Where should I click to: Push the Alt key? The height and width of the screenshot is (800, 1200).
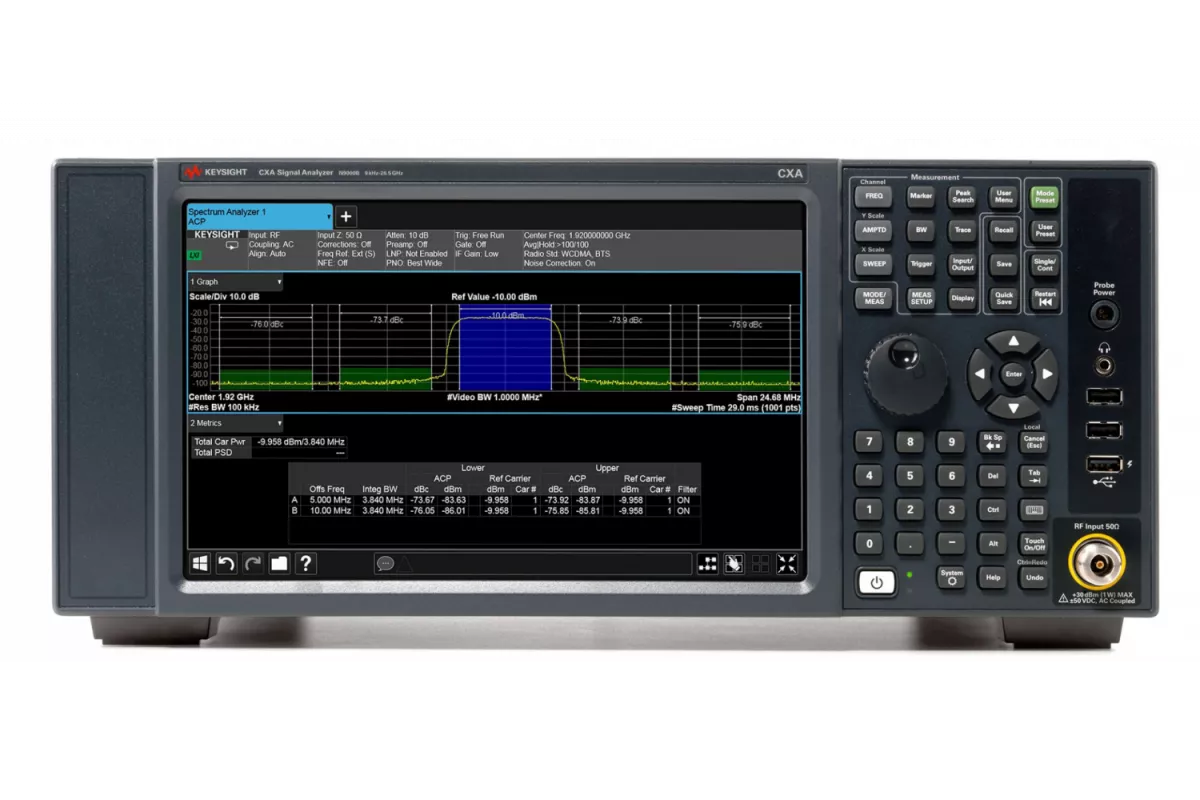point(993,544)
